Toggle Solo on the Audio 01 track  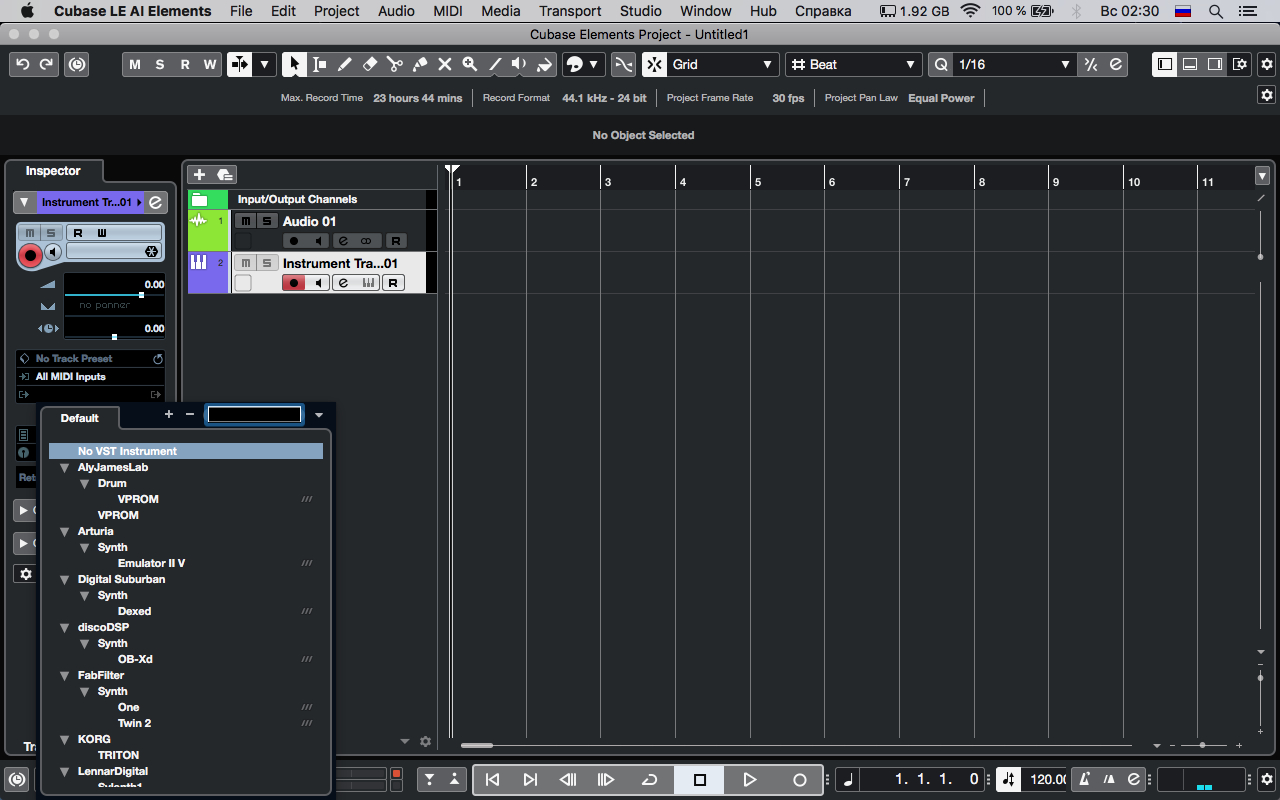(x=266, y=221)
